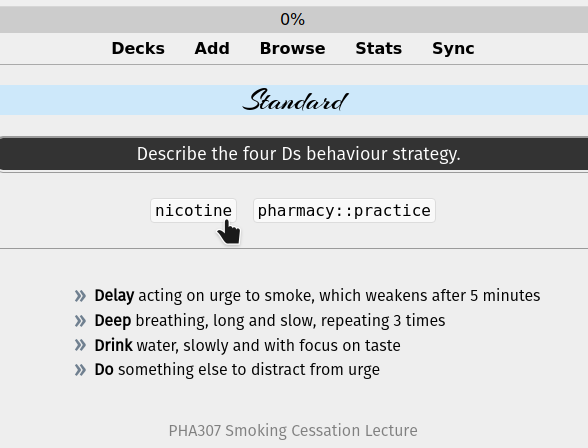Click the bold word Delay
Viewport: 588px width, 448px height.
[114, 295]
